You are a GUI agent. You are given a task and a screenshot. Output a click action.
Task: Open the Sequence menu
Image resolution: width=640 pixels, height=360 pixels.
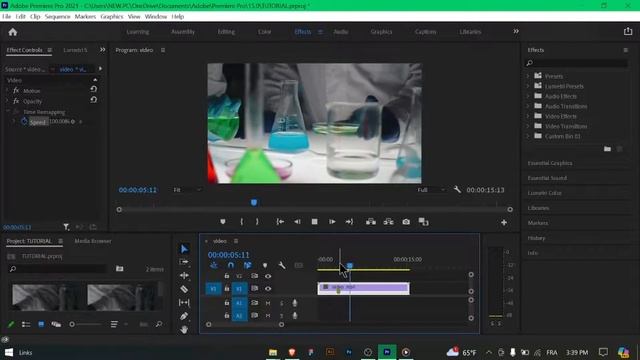(x=57, y=16)
